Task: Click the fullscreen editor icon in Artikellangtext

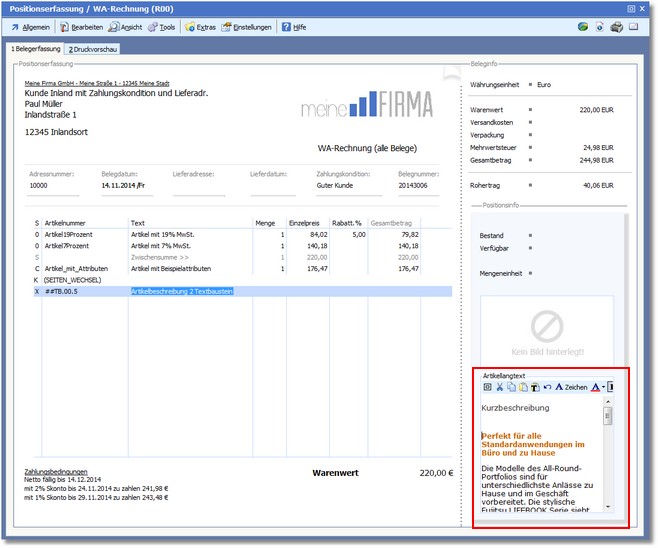Action: tap(487, 387)
